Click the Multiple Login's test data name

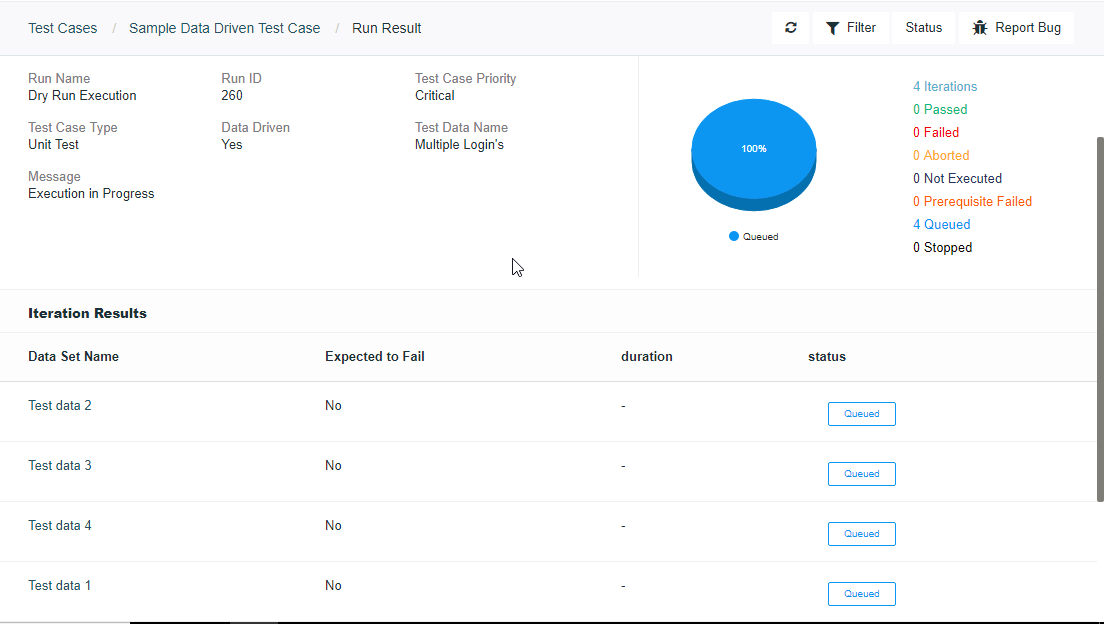point(459,144)
